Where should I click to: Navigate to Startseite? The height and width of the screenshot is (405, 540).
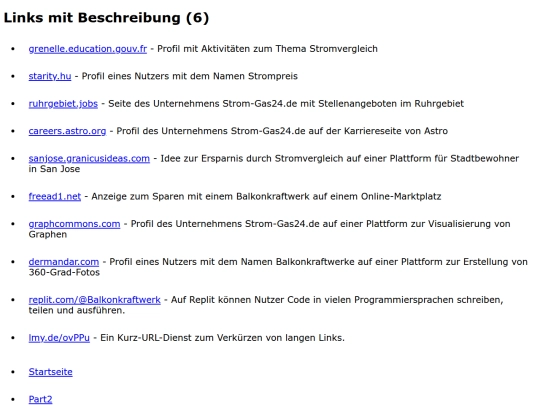(x=50, y=372)
